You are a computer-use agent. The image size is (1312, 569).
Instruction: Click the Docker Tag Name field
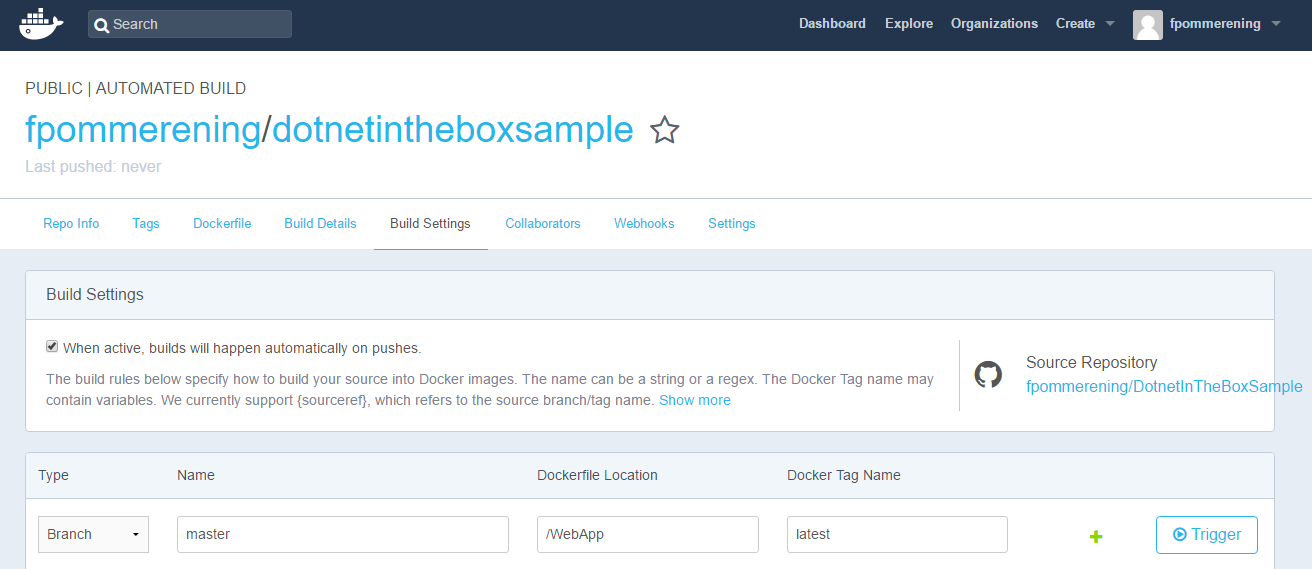click(897, 534)
